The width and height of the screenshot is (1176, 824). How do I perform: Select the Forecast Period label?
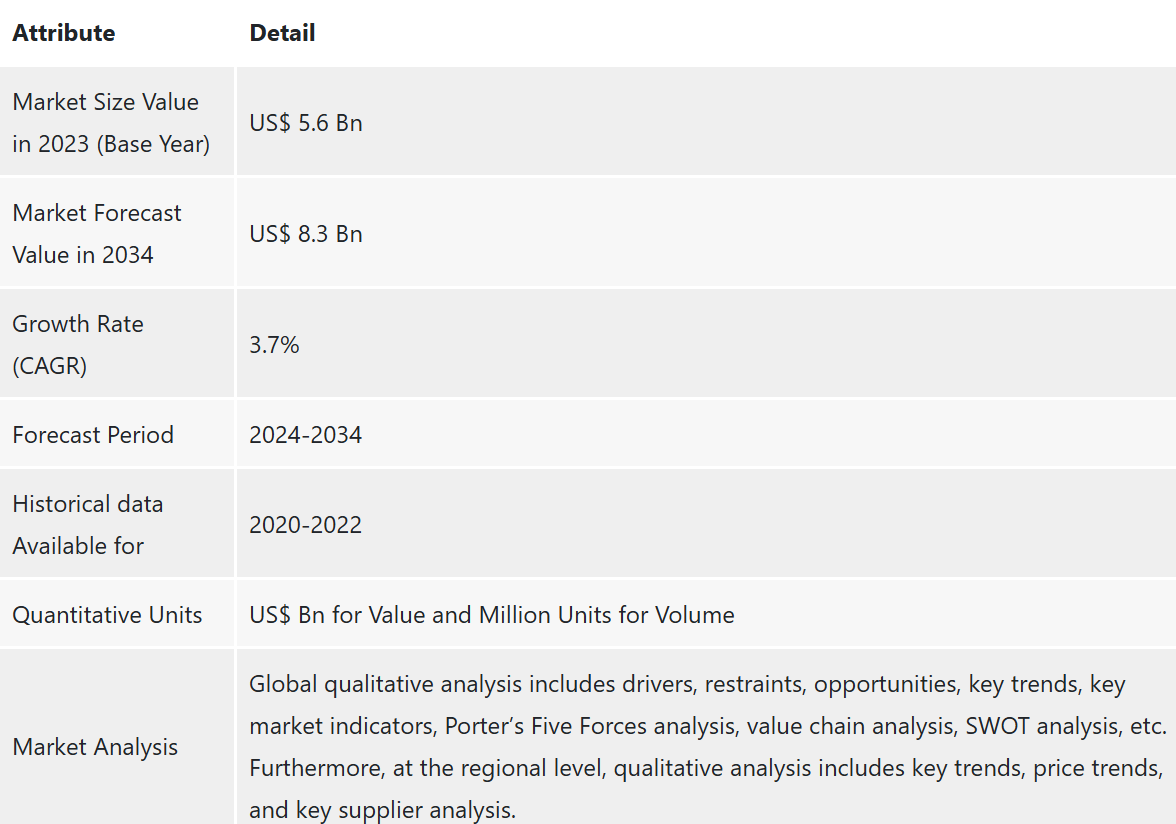click(x=93, y=435)
